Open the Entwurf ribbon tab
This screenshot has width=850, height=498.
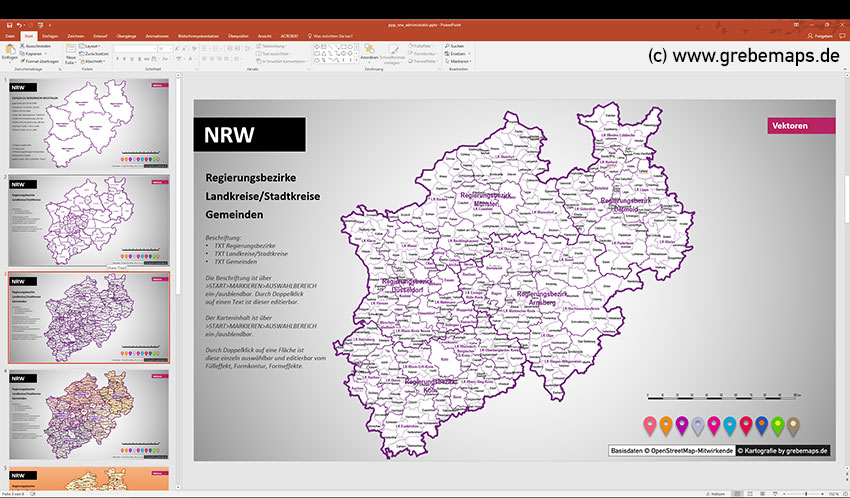point(100,35)
